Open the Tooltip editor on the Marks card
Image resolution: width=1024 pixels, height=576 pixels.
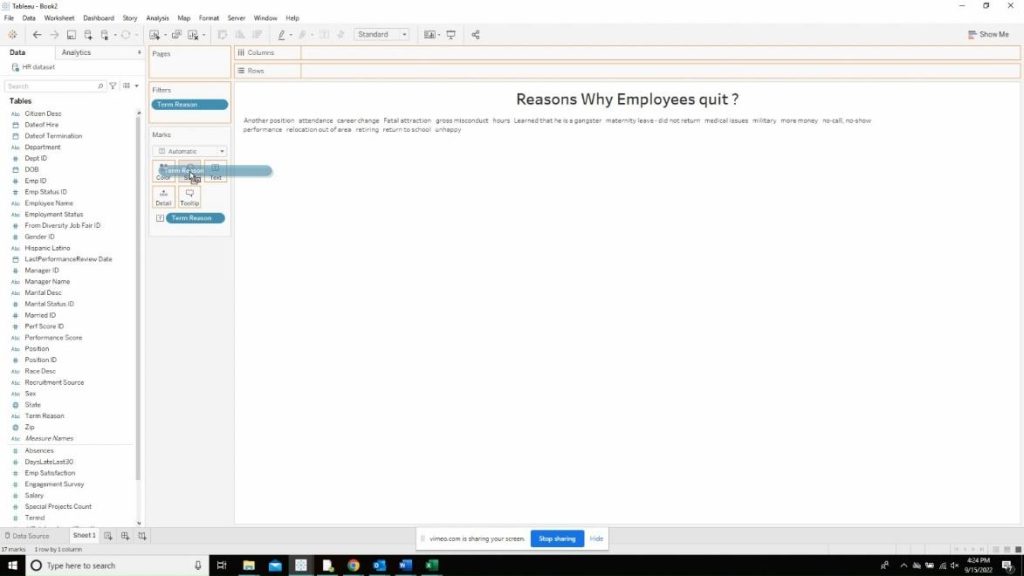point(189,196)
